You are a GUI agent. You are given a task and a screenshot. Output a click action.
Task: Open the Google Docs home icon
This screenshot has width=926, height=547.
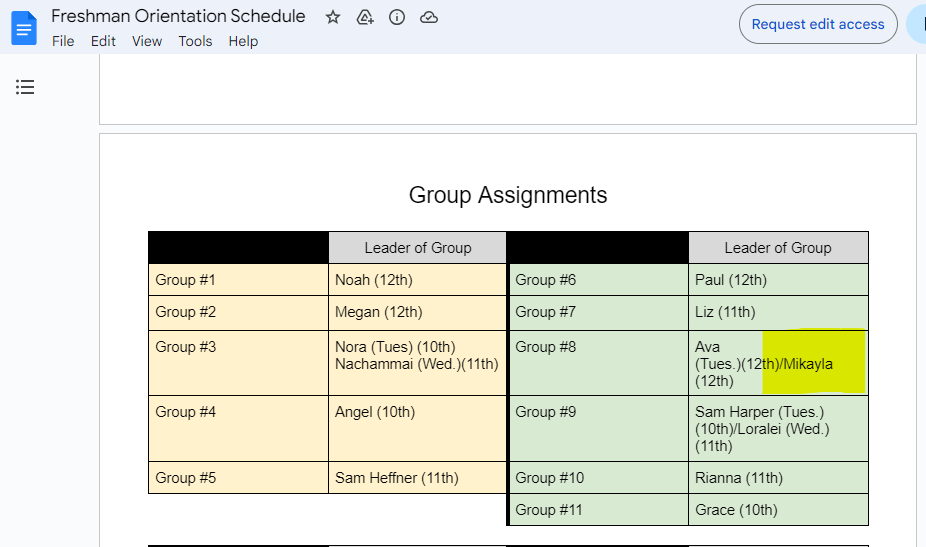tap(23, 28)
